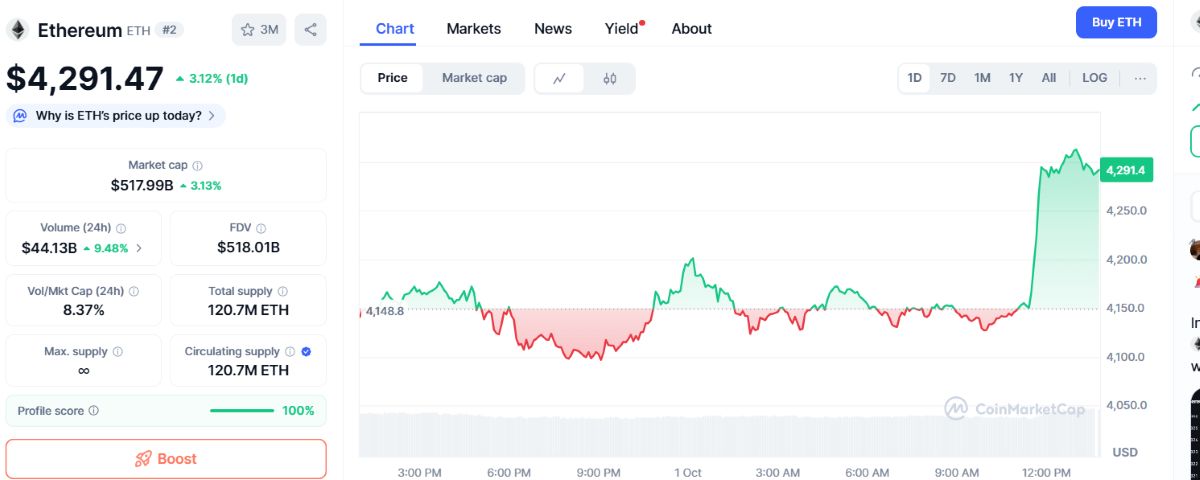Click the $4,291.47 price heading
Viewport: 1200px width, 480px height.
tap(85, 79)
